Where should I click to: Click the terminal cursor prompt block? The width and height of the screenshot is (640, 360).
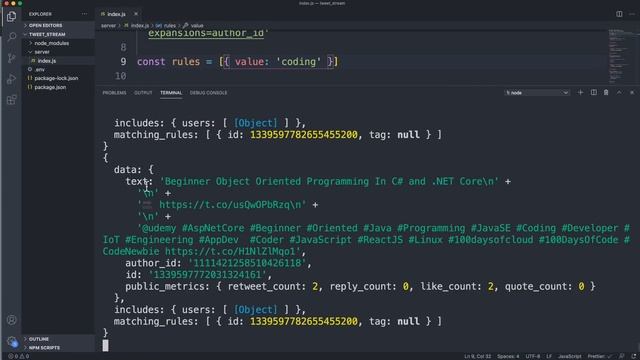pos(106,345)
